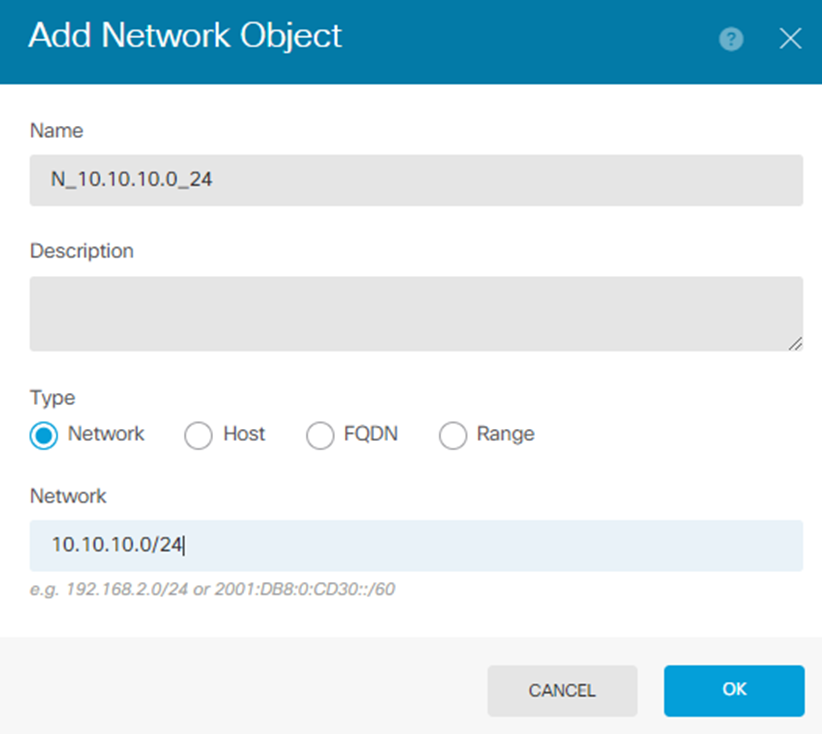Click the Network field with 10.10.10.0/24
The height and width of the screenshot is (734, 822).
click(x=416, y=545)
